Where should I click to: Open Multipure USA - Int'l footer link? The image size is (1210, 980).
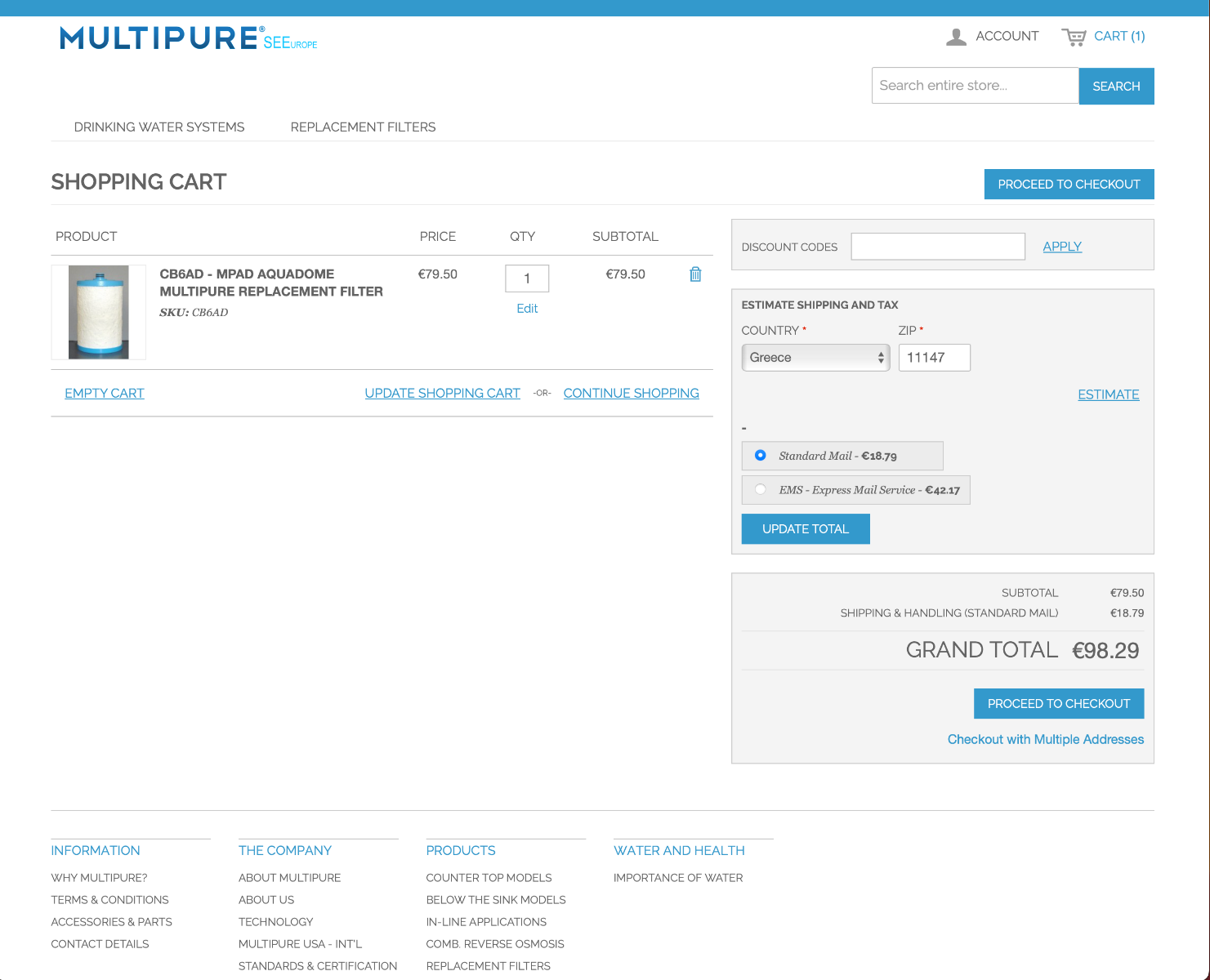[x=300, y=944]
